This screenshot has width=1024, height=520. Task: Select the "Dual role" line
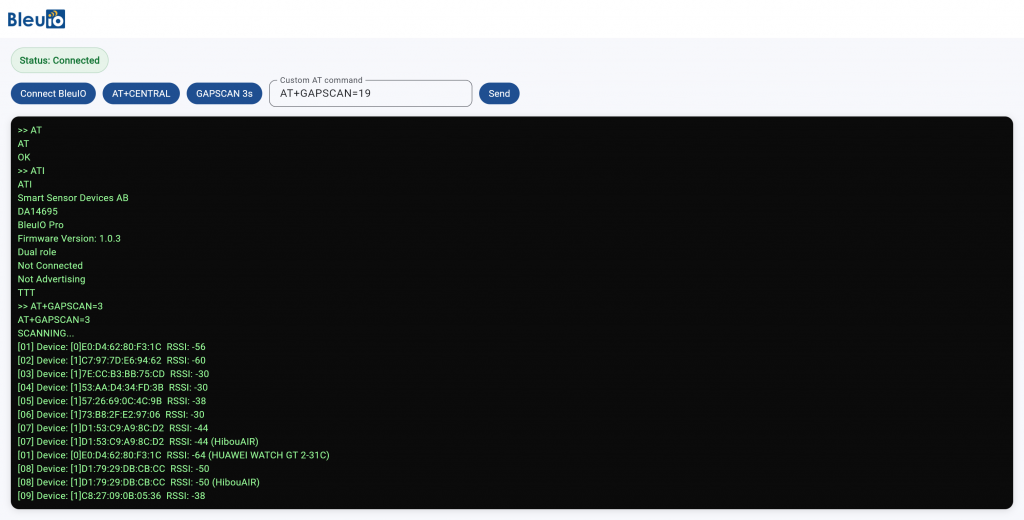37,252
